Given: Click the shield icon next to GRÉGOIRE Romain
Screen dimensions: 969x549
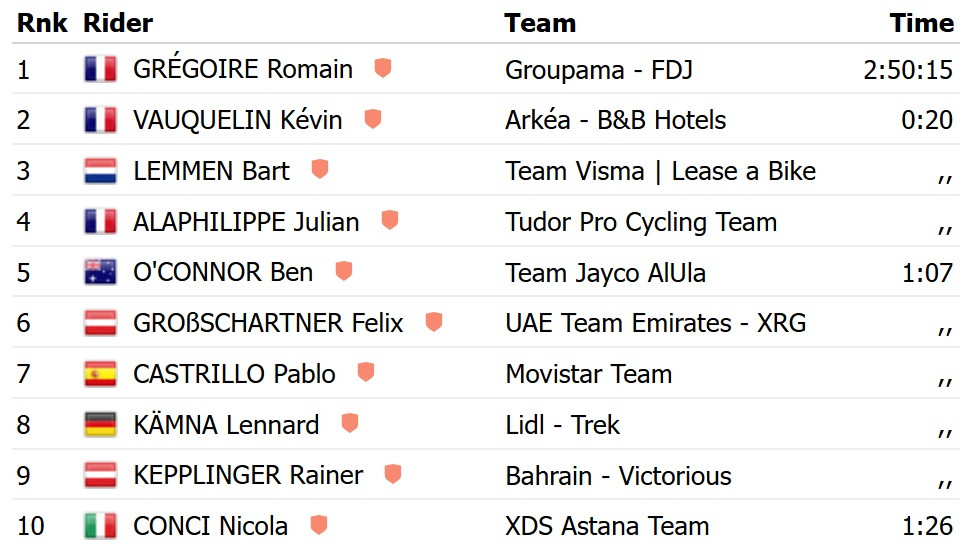Looking at the screenshot, I should [x=382, y=68].
